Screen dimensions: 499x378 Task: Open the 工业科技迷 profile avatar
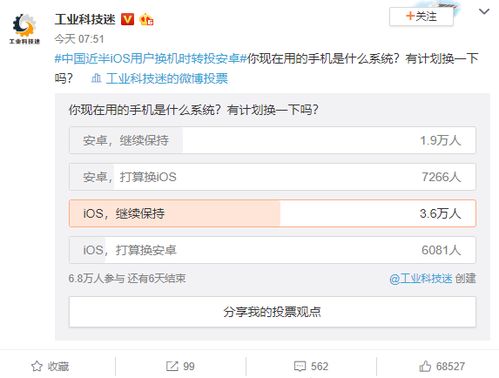(24, 29)
